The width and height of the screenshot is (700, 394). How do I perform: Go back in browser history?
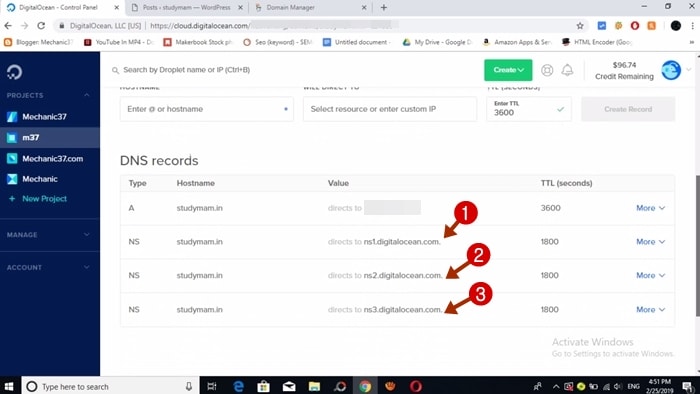[x=8, y=26]
